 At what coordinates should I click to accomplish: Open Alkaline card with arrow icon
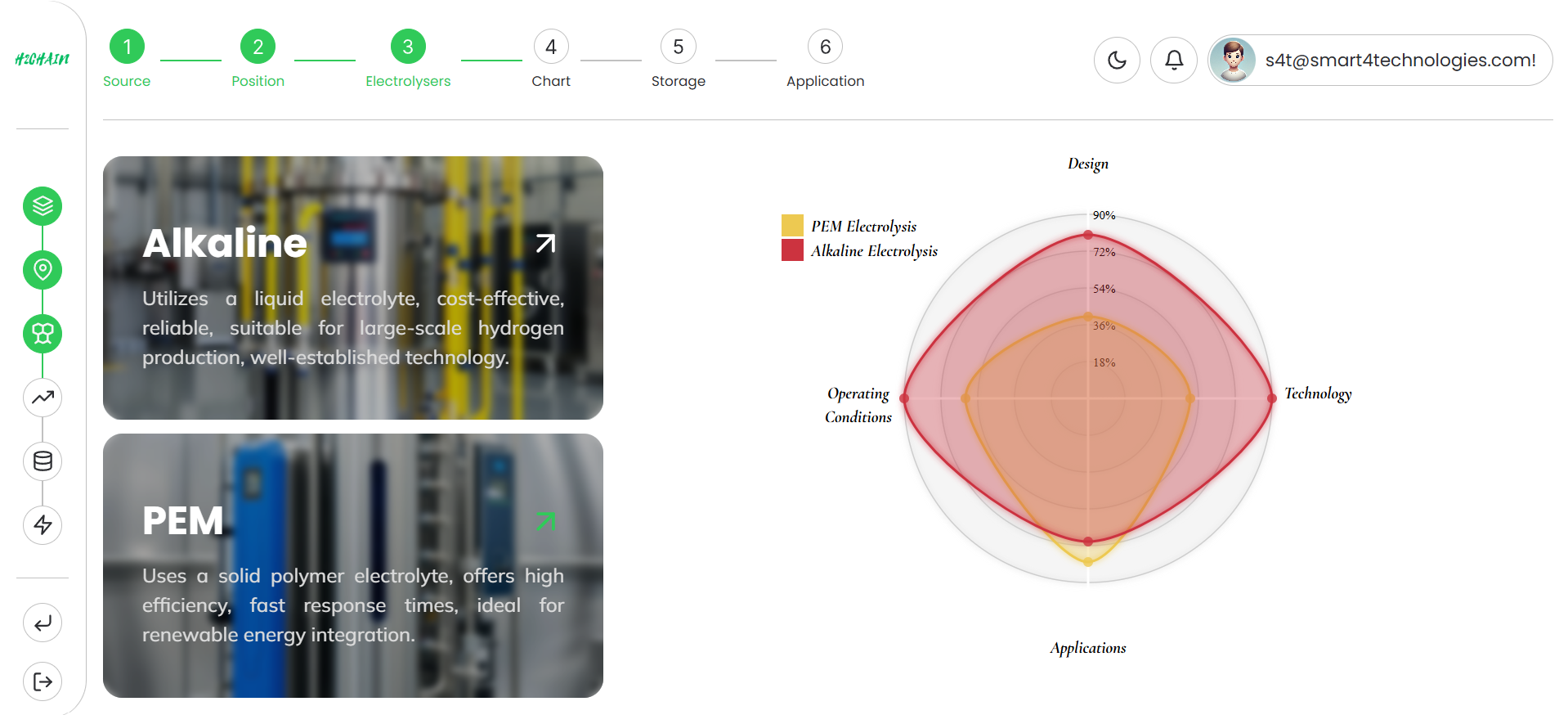tap(545, 243)
